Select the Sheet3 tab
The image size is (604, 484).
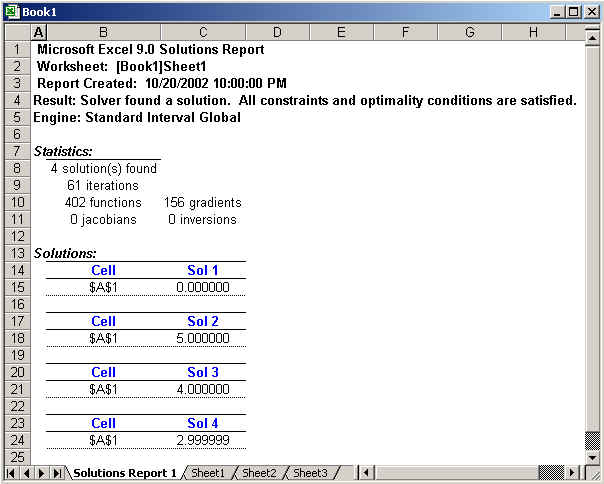coord(310,473)
